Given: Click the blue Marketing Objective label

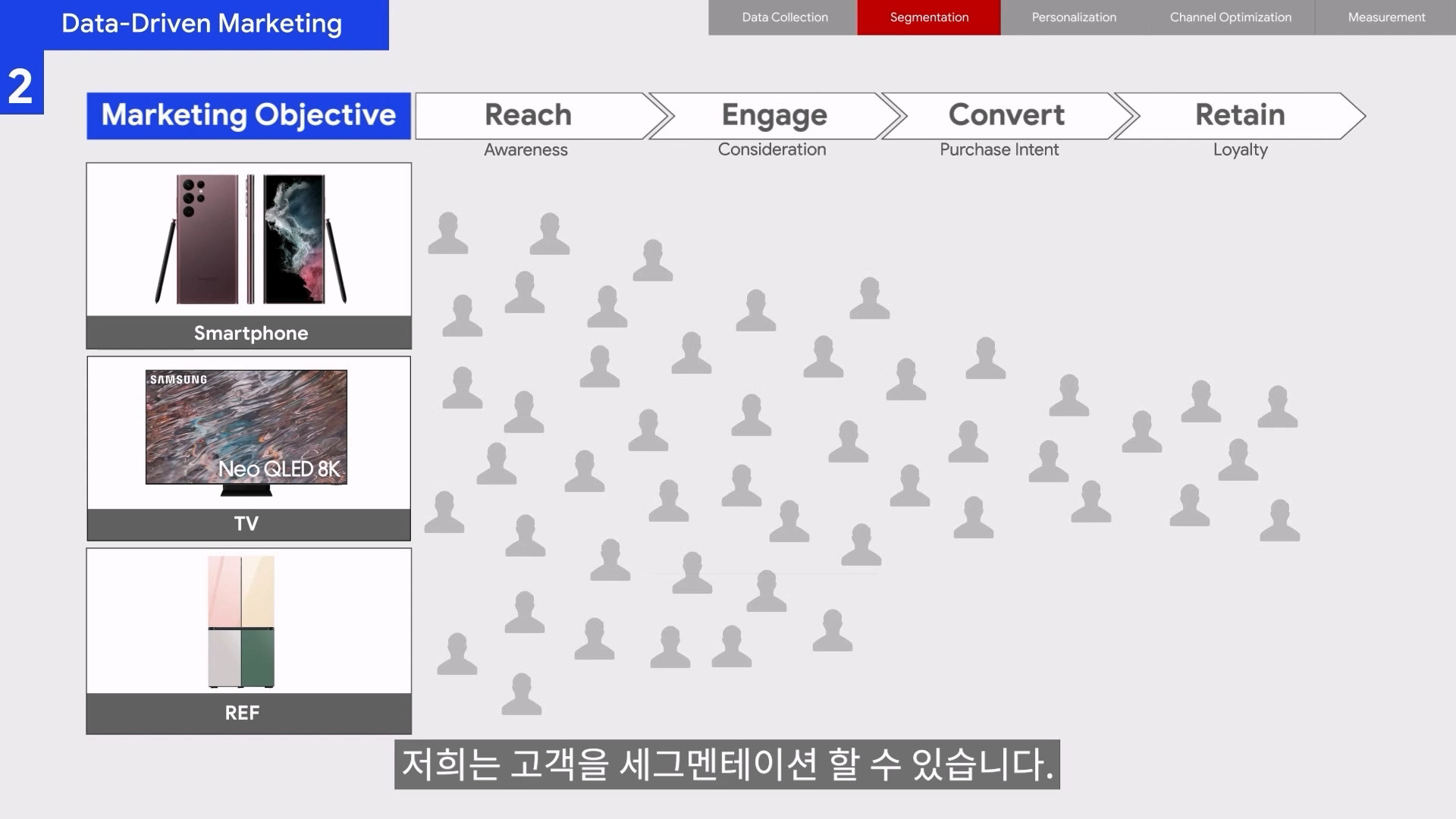Looking at the screenshot, I should pos(249,115).
